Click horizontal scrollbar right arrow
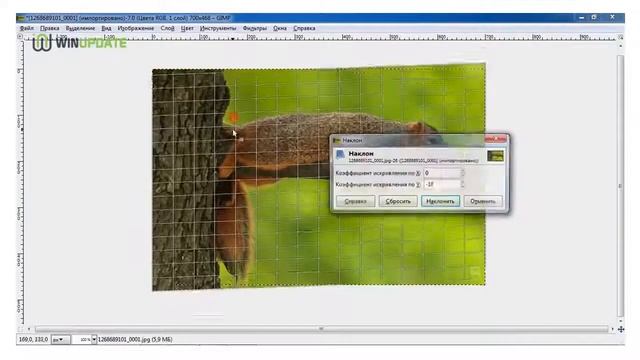640x360 pixels. [x=612, y=329]
